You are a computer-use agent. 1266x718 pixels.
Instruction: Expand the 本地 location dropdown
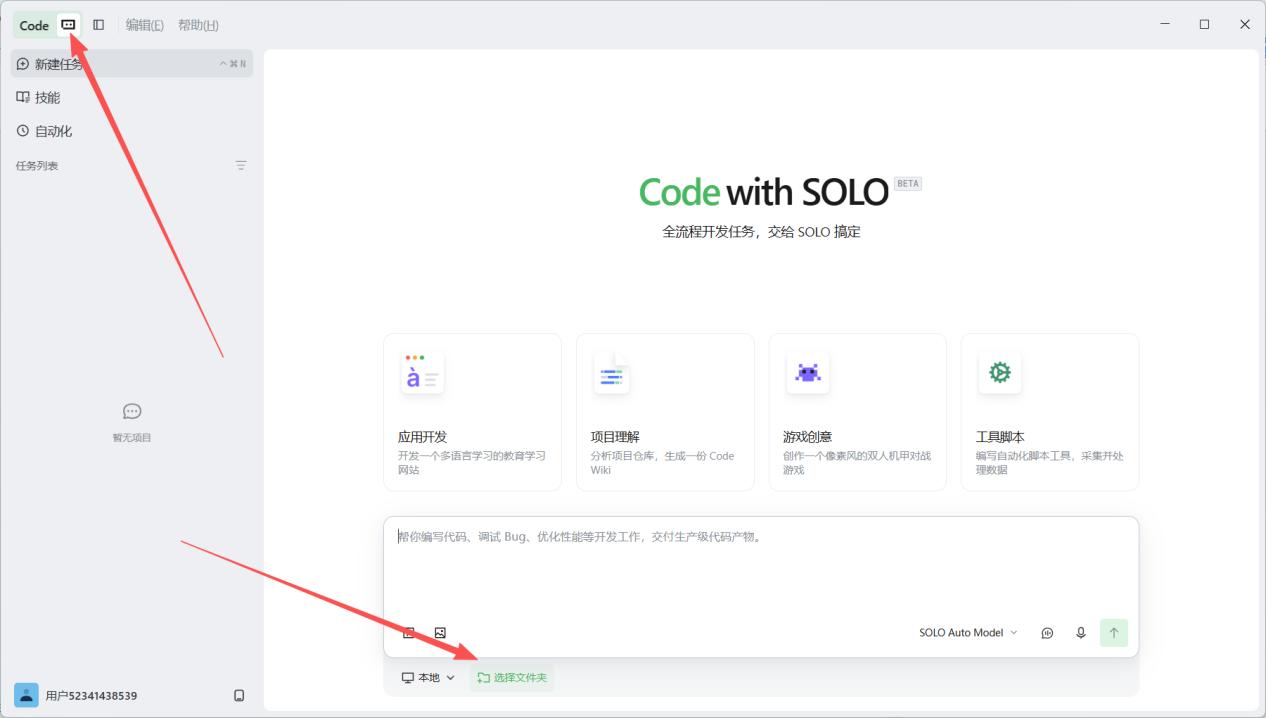[428, 678]
